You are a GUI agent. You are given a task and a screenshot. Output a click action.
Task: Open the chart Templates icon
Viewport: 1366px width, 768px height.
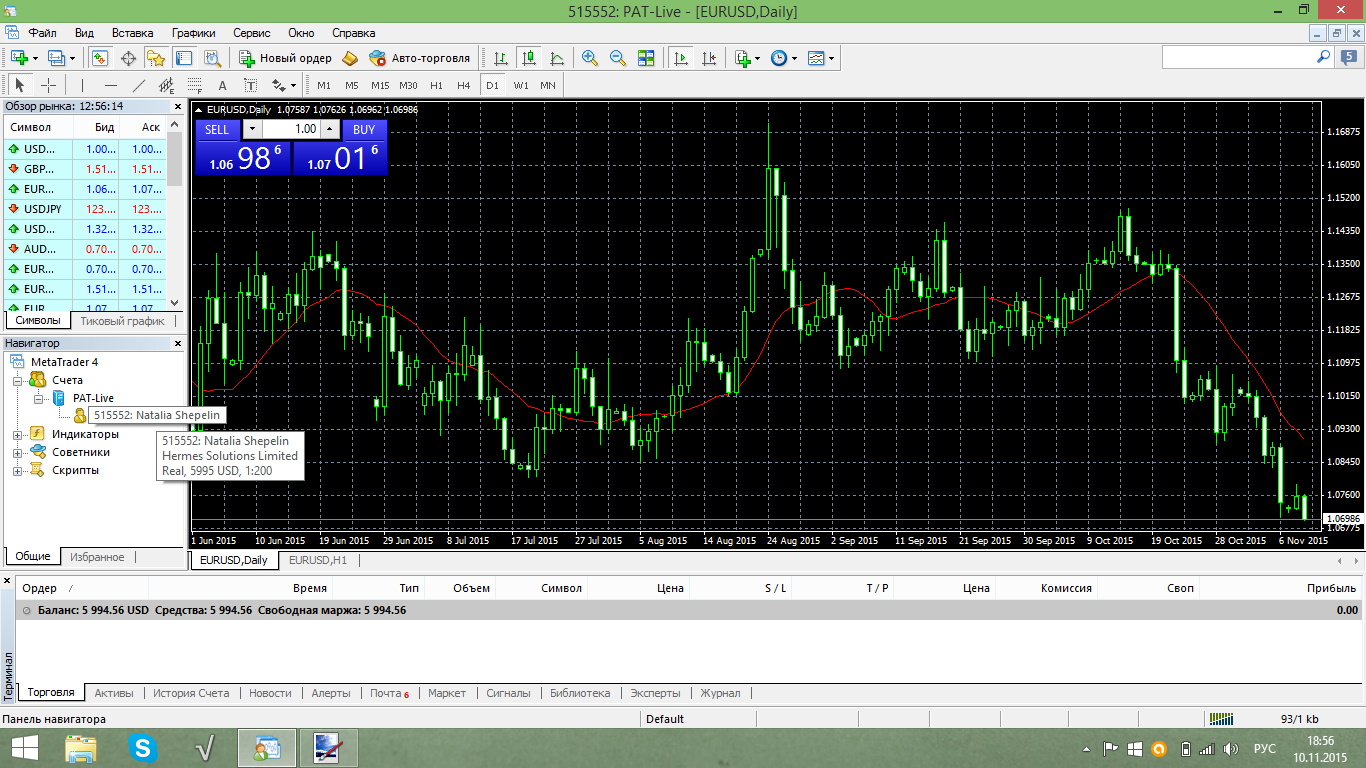(x=816, y=58)
